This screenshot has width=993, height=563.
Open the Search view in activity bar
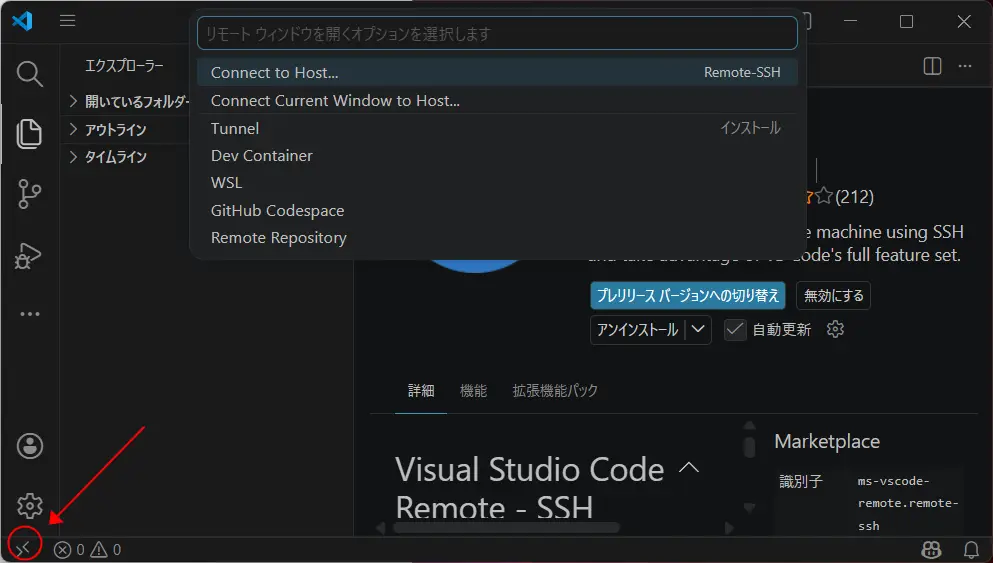[29, 74]
